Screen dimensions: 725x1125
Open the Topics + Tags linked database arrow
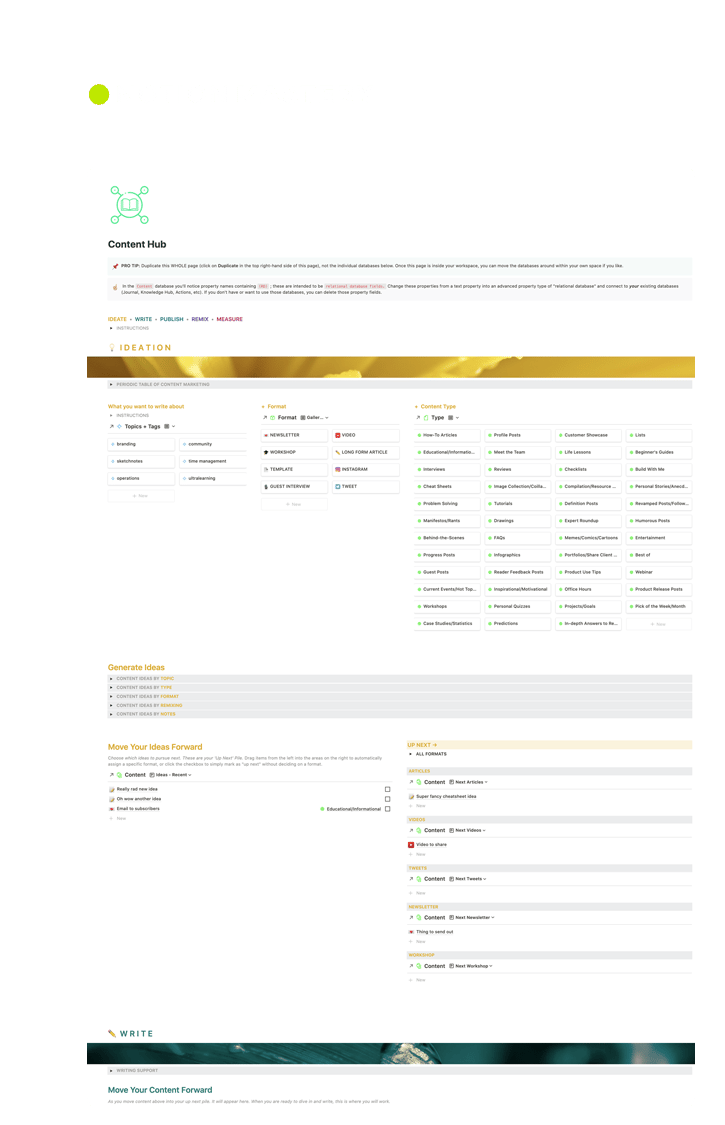click(x=111, y=426)
